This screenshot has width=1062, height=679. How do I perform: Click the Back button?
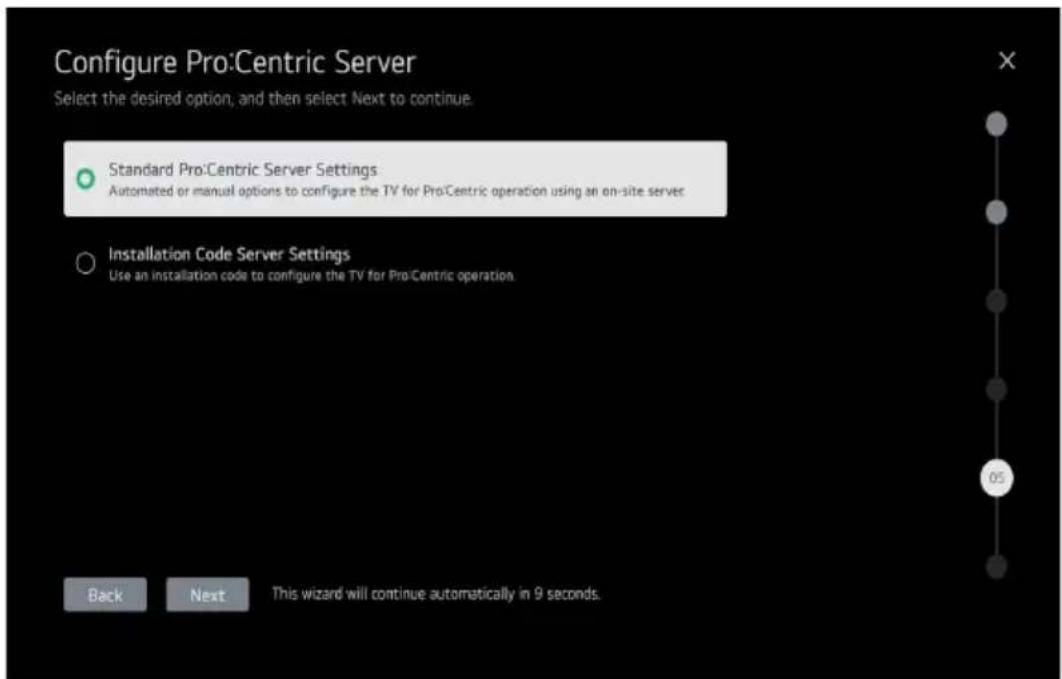(105, 594)
